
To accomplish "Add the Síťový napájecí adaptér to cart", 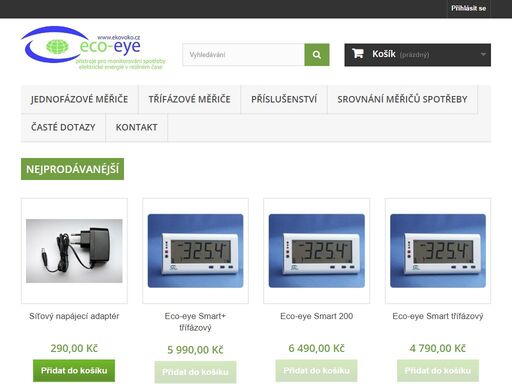I will pos(74,370).
